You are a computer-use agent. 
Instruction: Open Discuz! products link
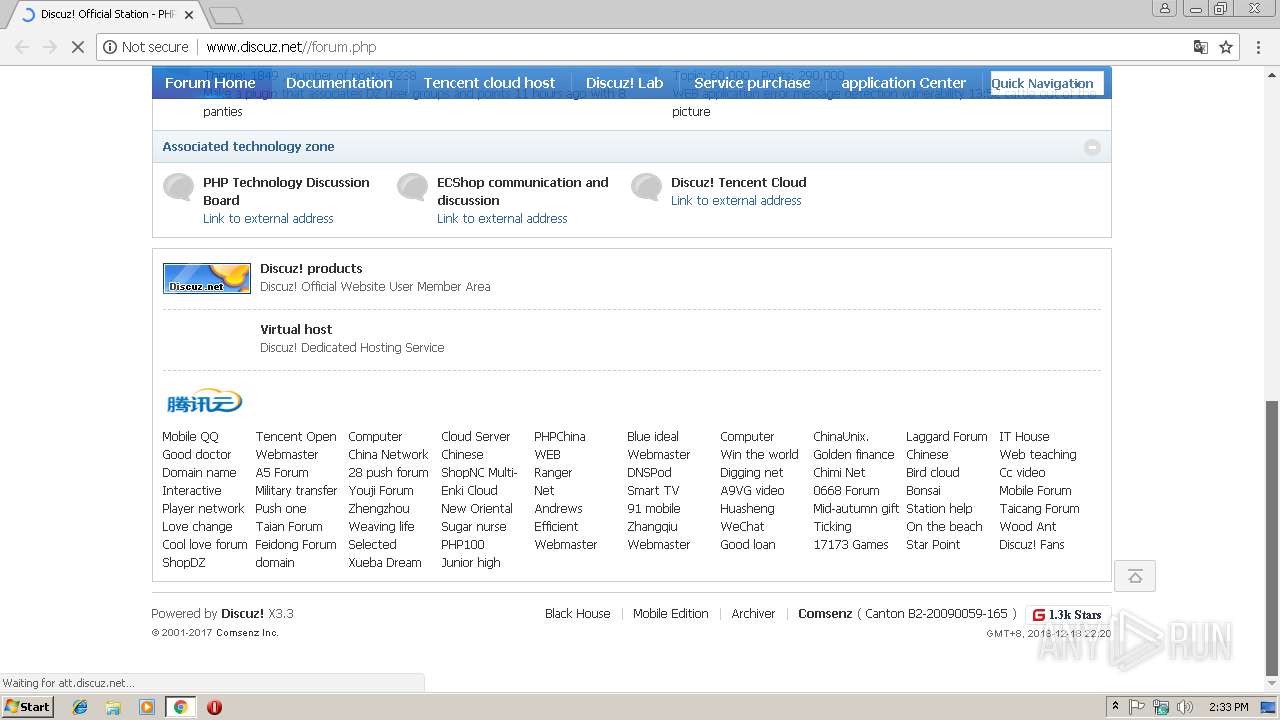tap(311, 268)
